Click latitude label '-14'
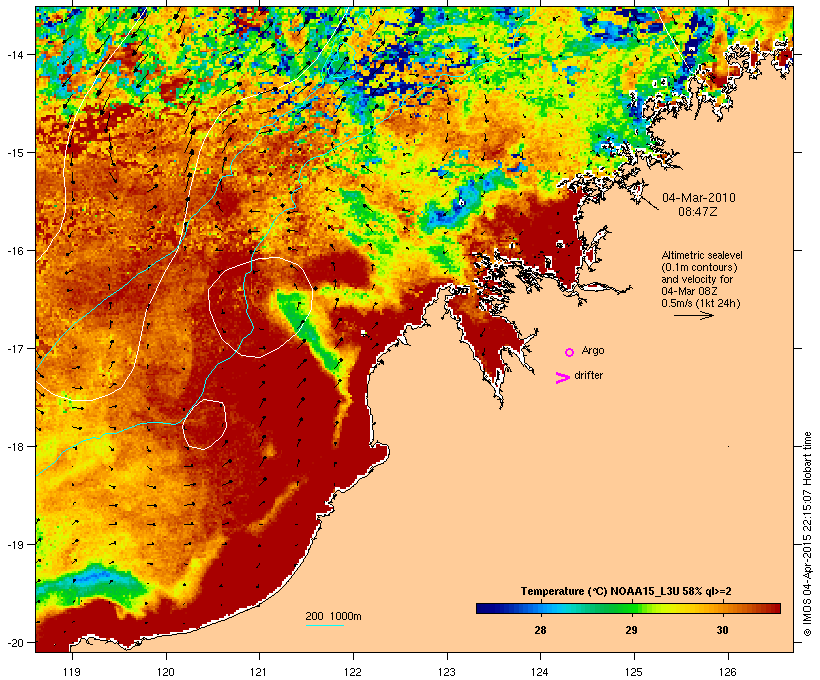The height and width of the screenshot is (680, 820). click(x=14, y=54)
